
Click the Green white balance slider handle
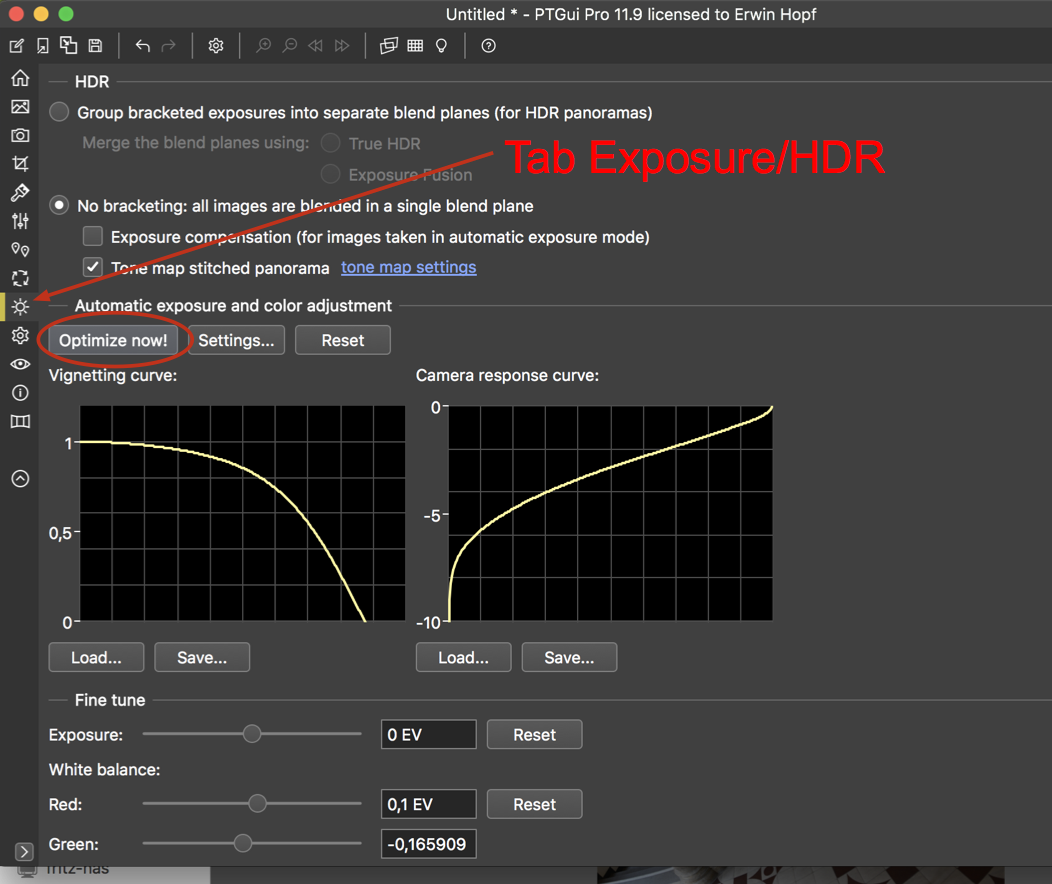click(243, 843)
